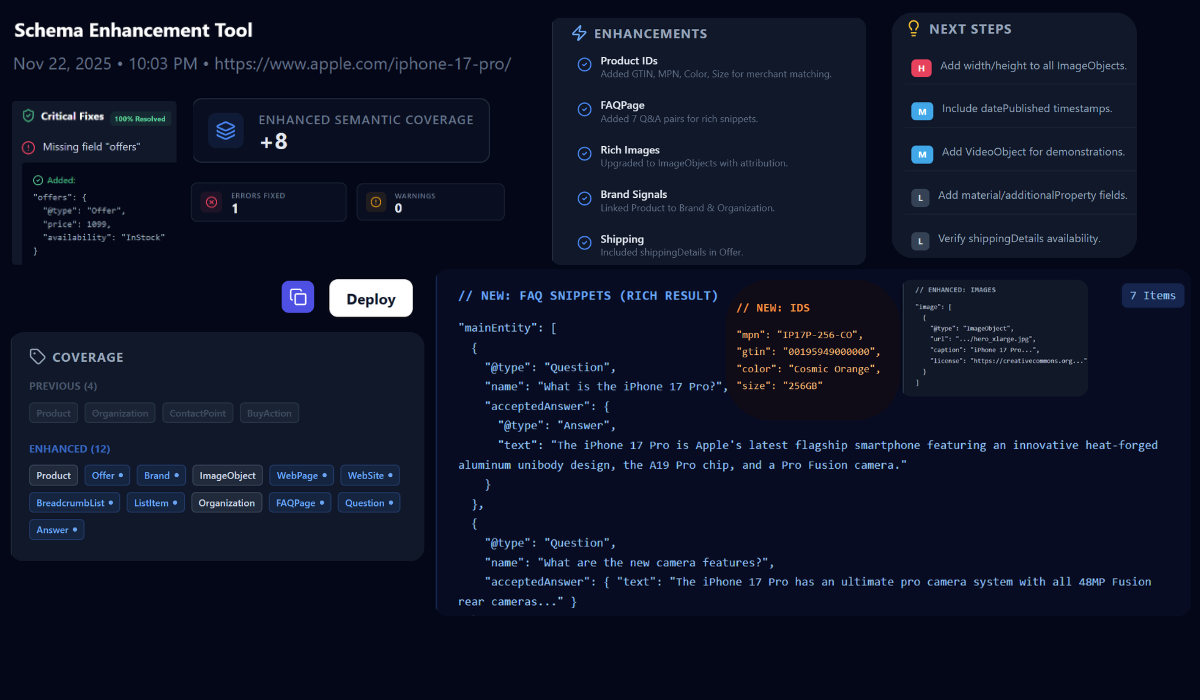Viewport: 1200px width, 700px height.
Task: Collapse the PREVIOUS (4) coverage section
Action: click(x=63, y=385)
